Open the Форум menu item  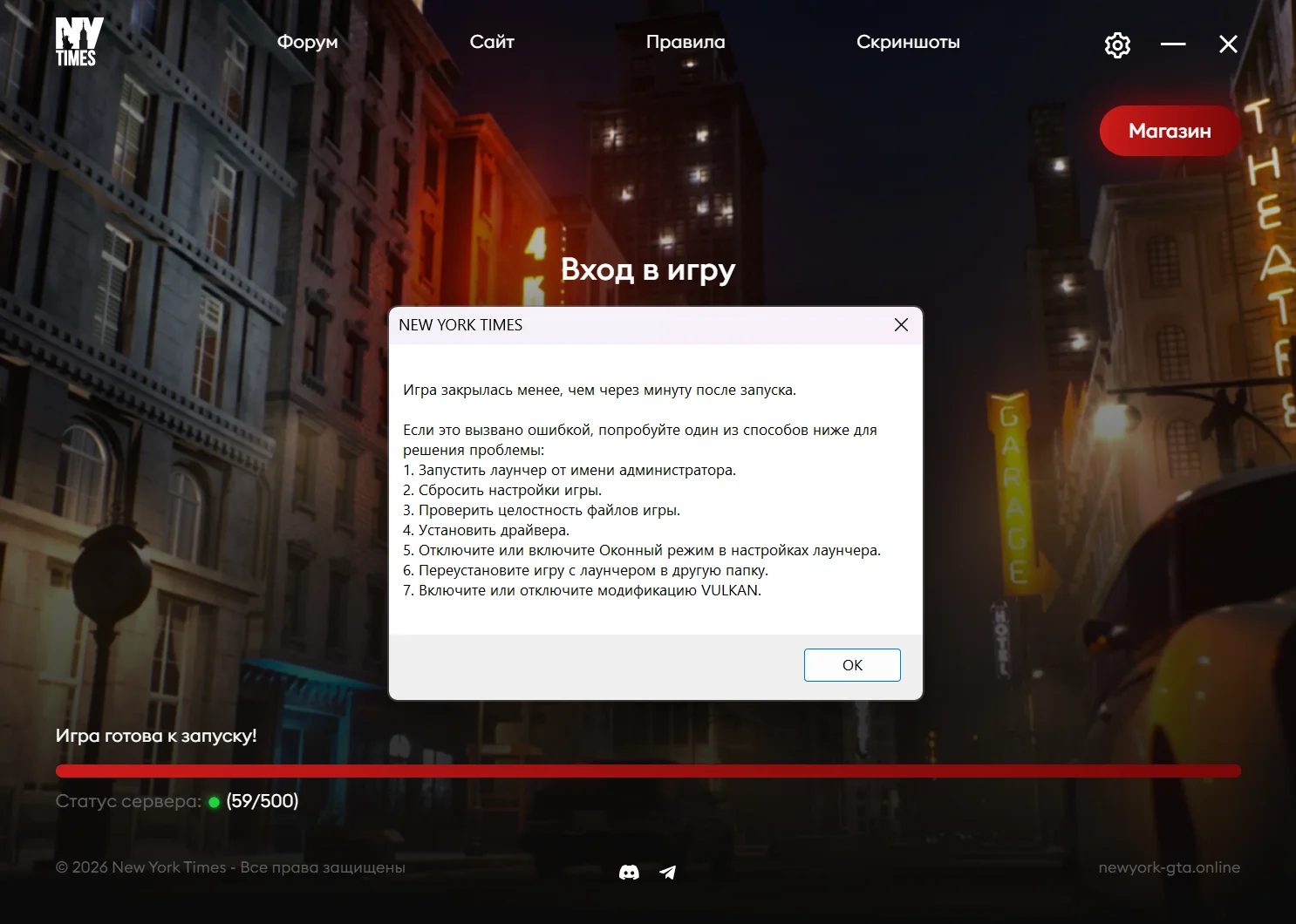click(x=307, y=42)
